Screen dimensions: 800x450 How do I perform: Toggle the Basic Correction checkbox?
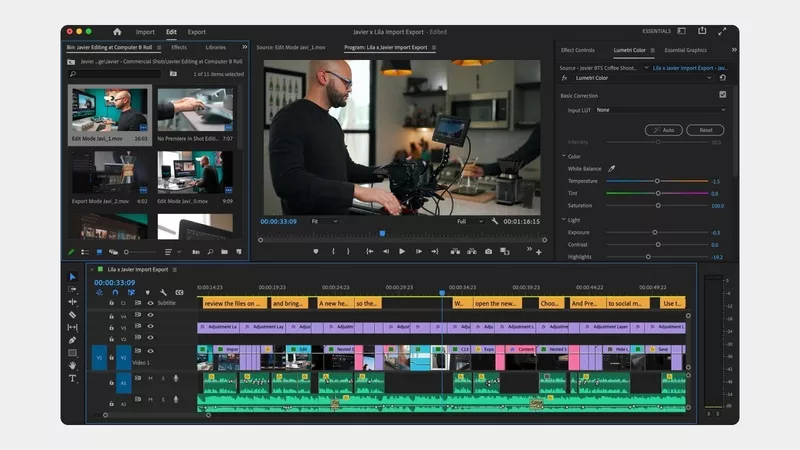click(722, 95)
